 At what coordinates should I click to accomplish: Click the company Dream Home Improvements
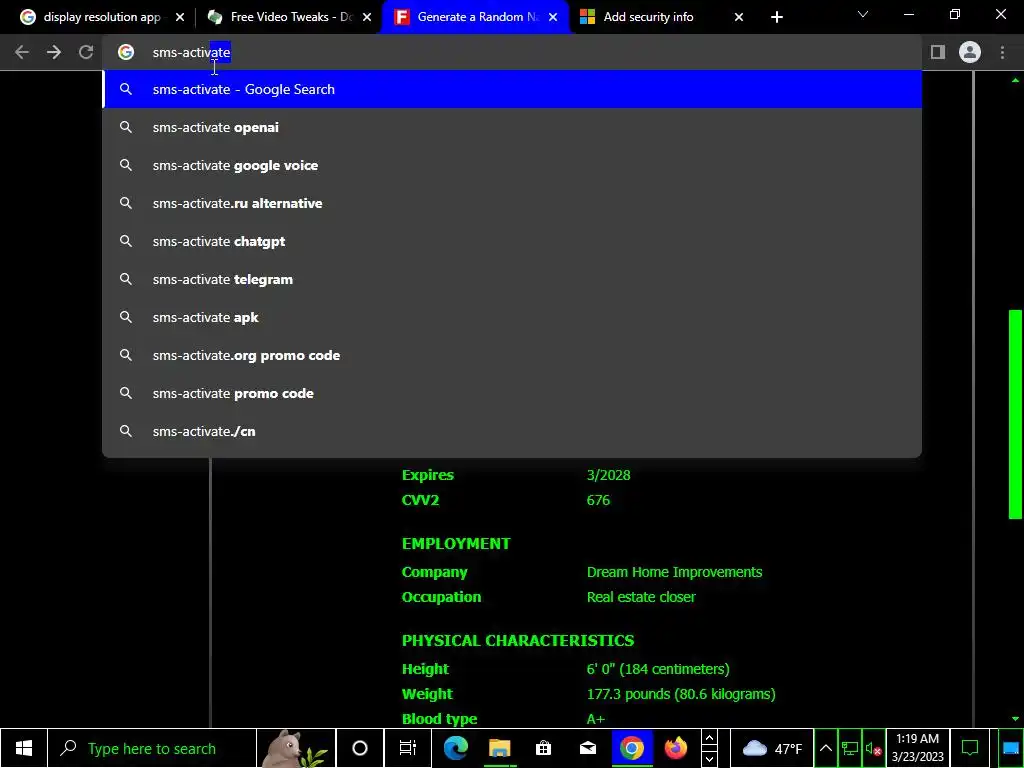click(675, 572)
